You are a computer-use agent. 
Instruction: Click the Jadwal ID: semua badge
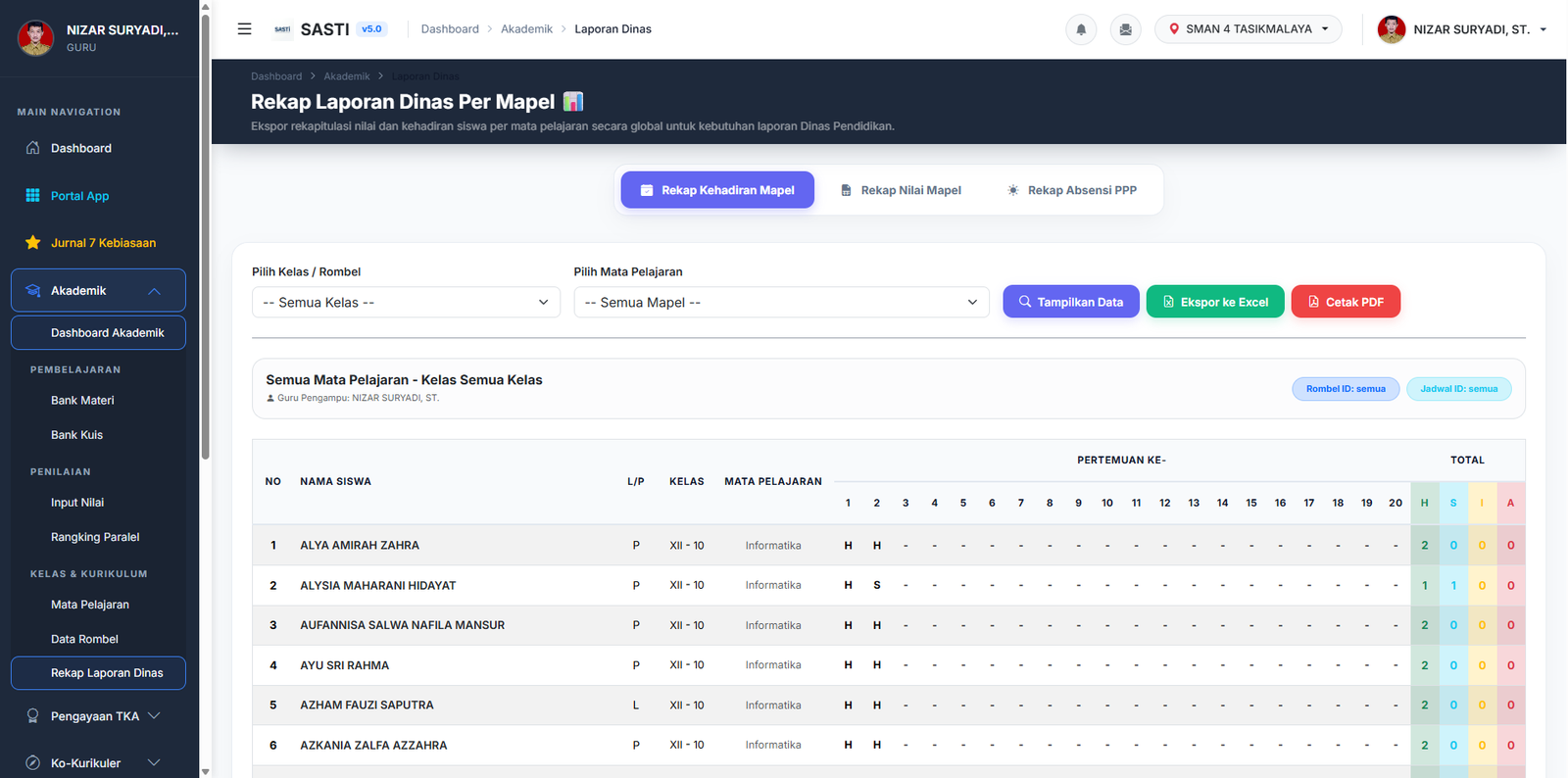[x=1459, y=389]
